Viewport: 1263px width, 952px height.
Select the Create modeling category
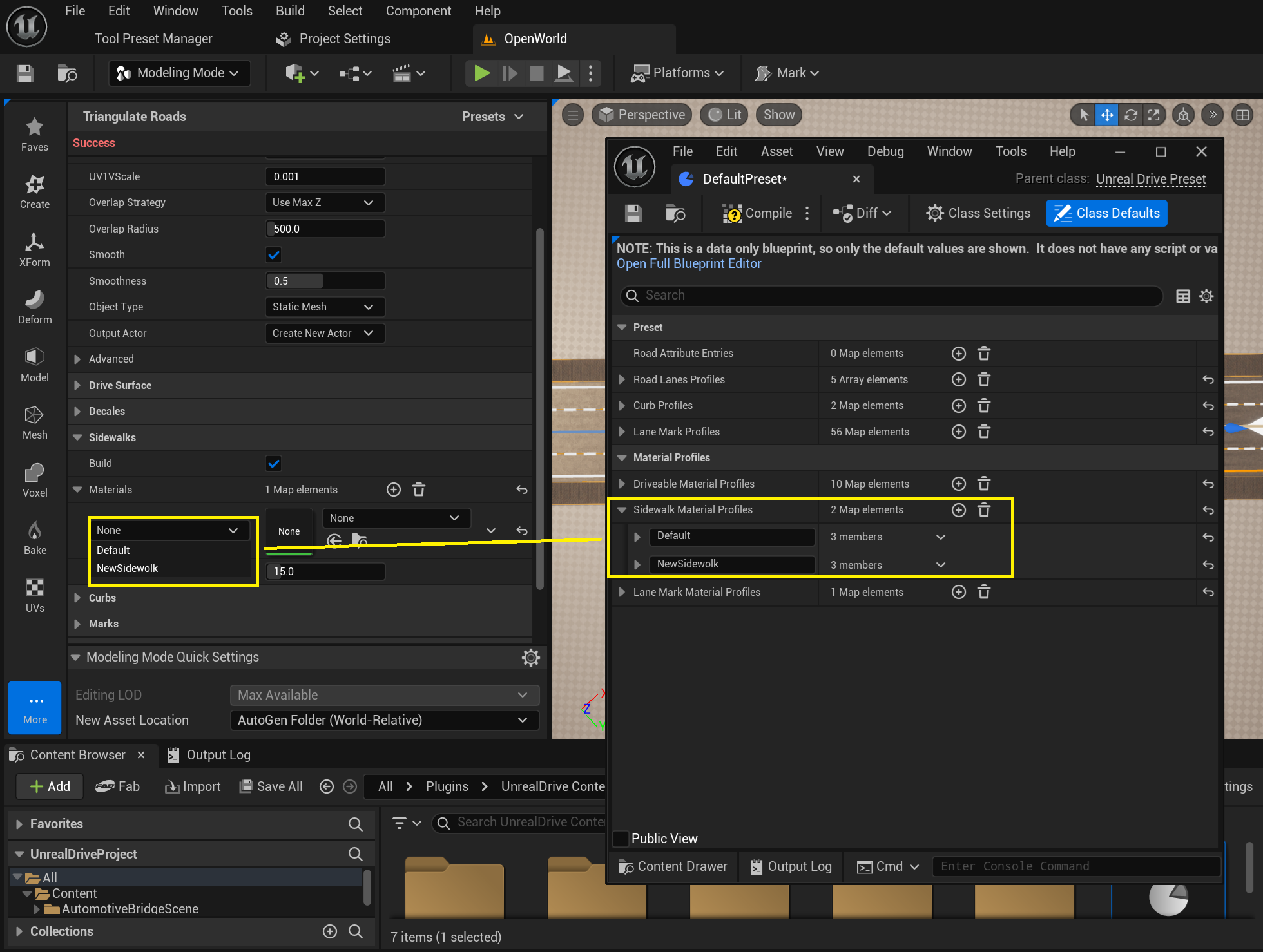(x=35, y=192)
